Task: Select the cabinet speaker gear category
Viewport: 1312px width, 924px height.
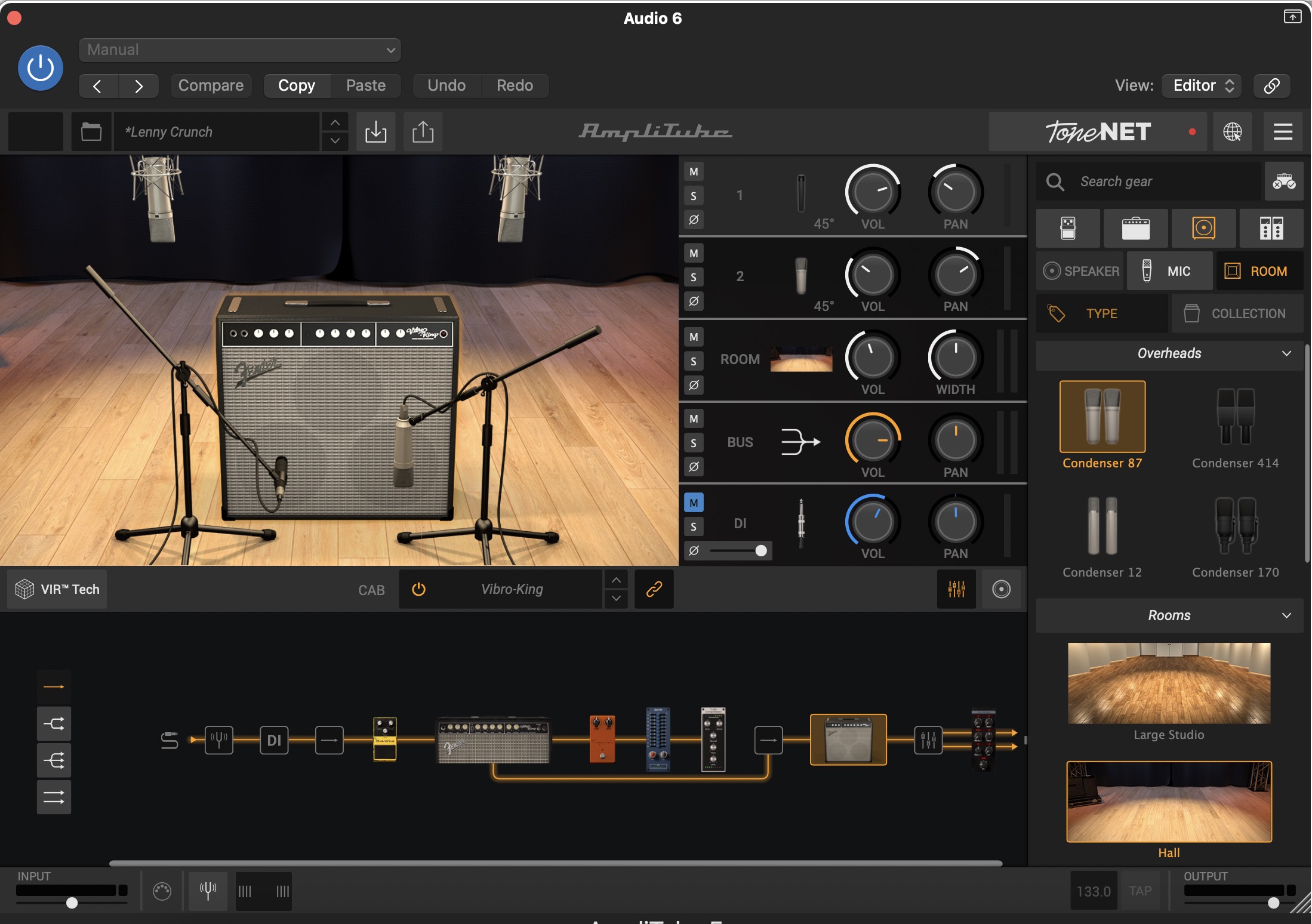Action: tap(1204, 229)
